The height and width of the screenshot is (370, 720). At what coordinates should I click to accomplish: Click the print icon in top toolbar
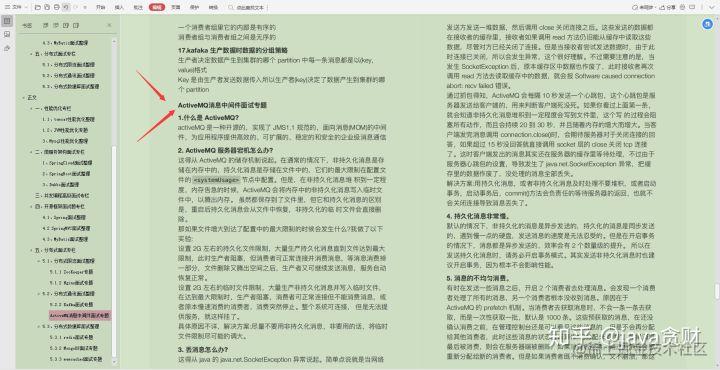(x=56, y=7)
